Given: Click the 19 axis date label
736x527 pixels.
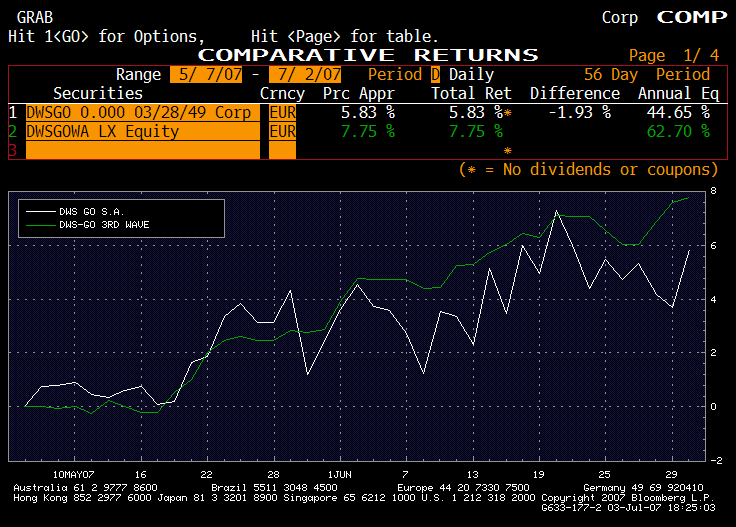Looking at the screenshot, I should click(x=538, y=474).
